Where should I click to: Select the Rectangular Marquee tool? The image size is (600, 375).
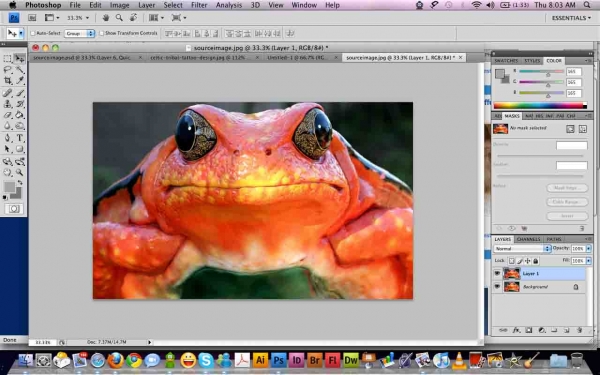coord(7,59)
